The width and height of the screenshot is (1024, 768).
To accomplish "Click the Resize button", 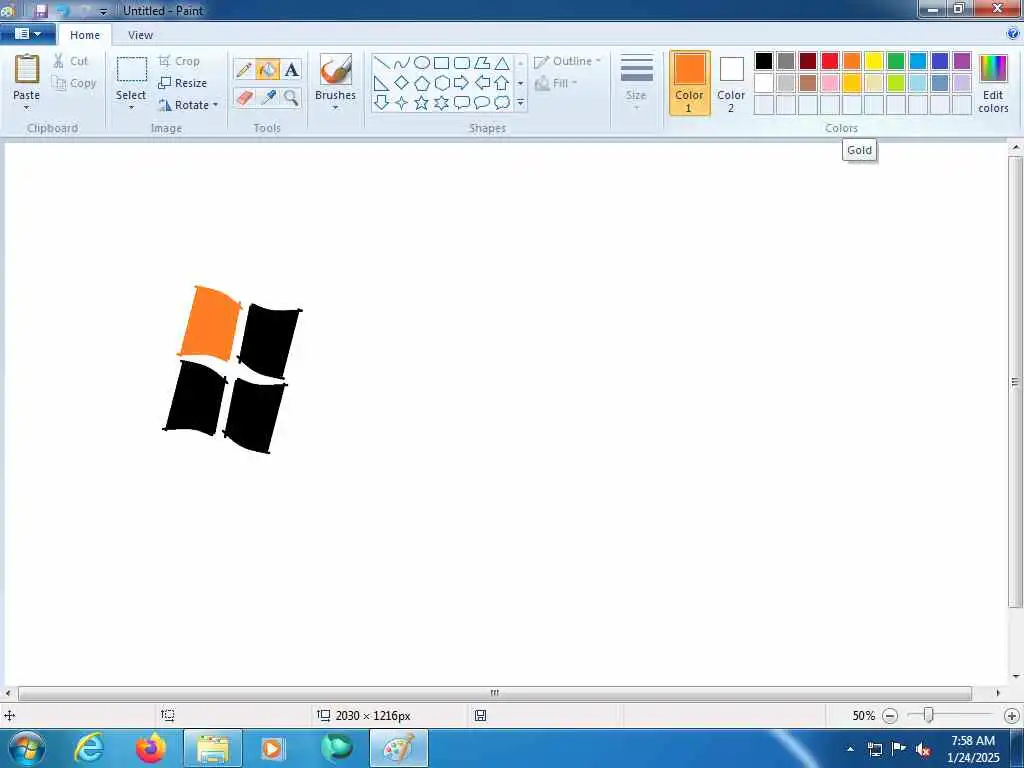I will (x=183, y=83).
